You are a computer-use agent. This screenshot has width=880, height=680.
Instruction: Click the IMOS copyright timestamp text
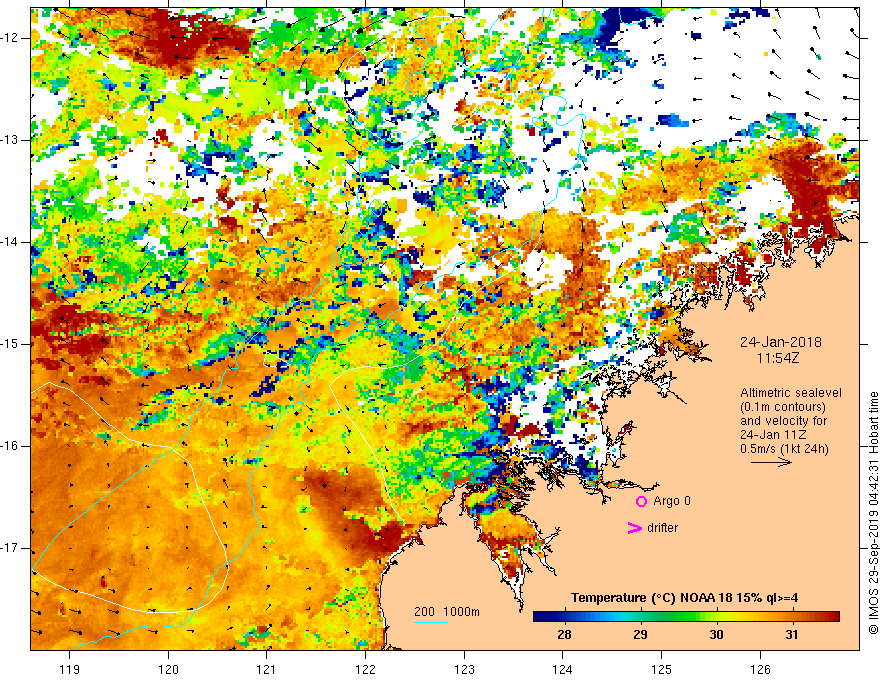[x=873, y=513]
